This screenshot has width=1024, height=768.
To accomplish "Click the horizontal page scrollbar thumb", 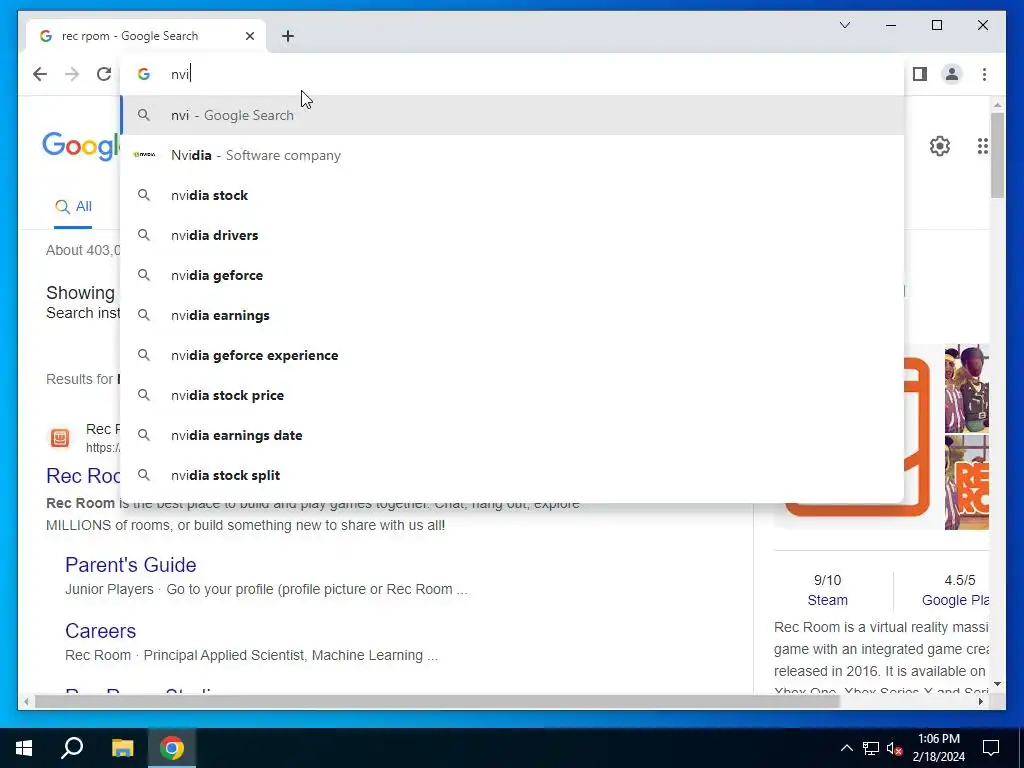I will (437, 701).
